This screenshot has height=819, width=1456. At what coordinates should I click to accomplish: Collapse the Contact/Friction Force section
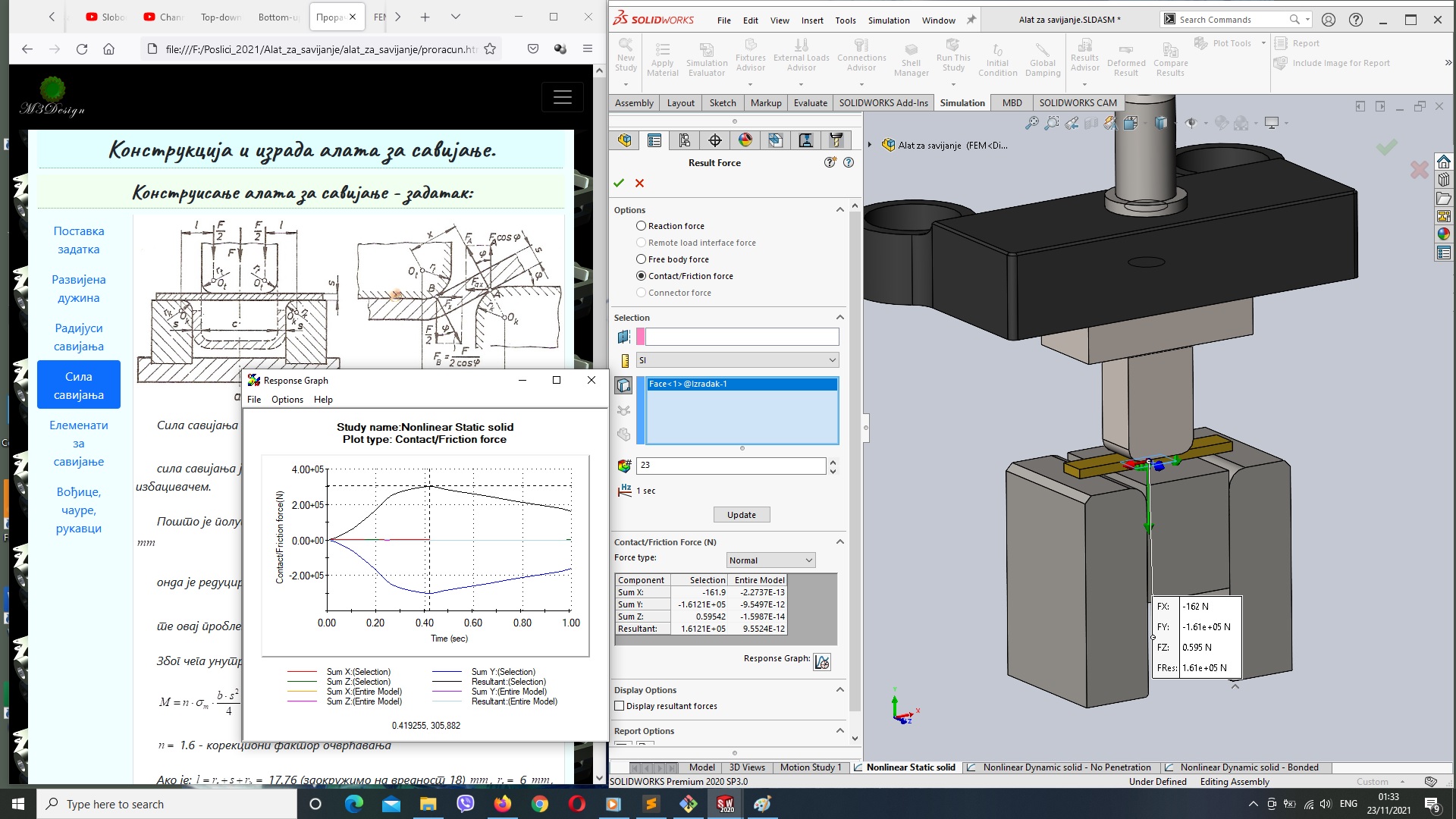(839, 542)
